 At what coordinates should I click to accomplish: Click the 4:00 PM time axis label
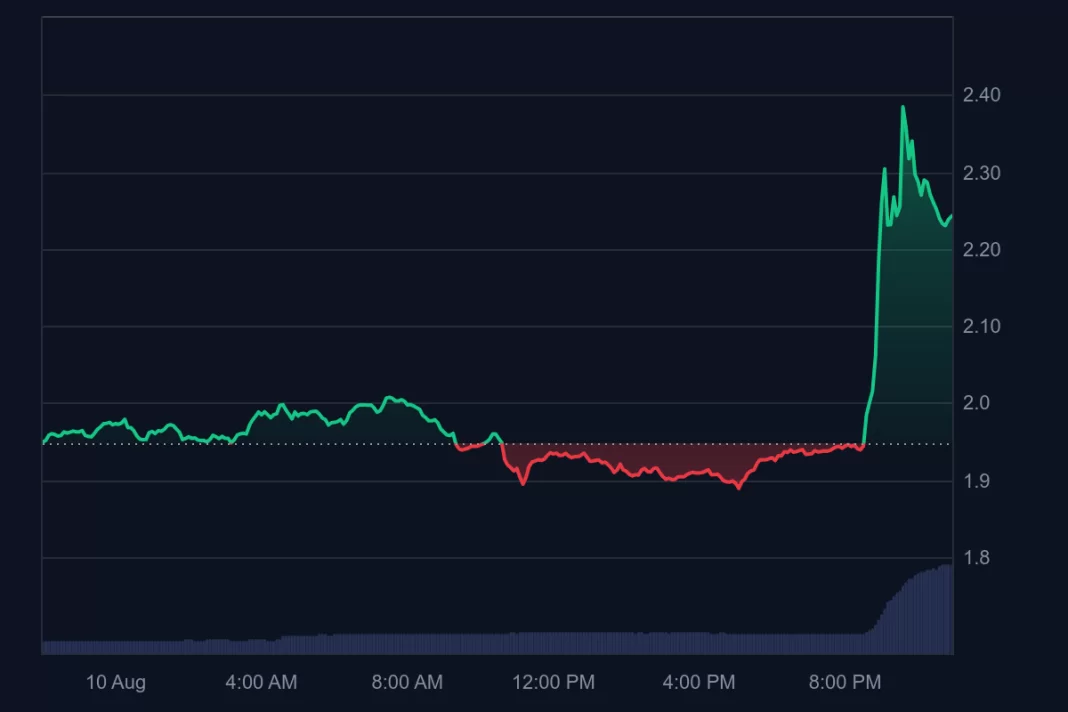point(699,683)
